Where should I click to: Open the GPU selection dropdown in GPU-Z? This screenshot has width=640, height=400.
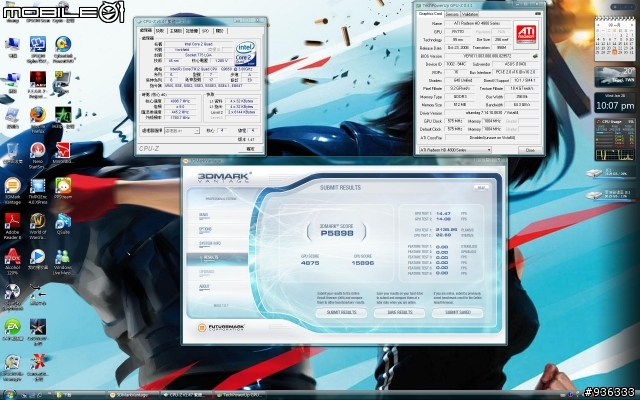coord(455,150)
